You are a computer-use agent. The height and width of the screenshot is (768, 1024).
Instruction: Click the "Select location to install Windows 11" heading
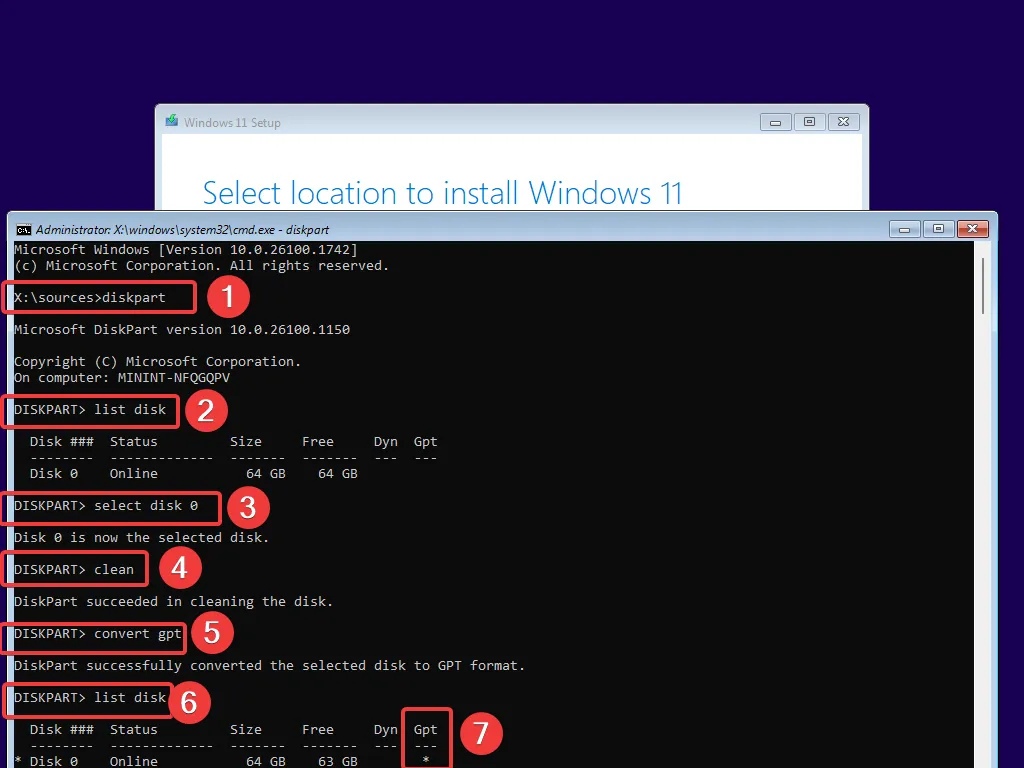pos(441,192)
